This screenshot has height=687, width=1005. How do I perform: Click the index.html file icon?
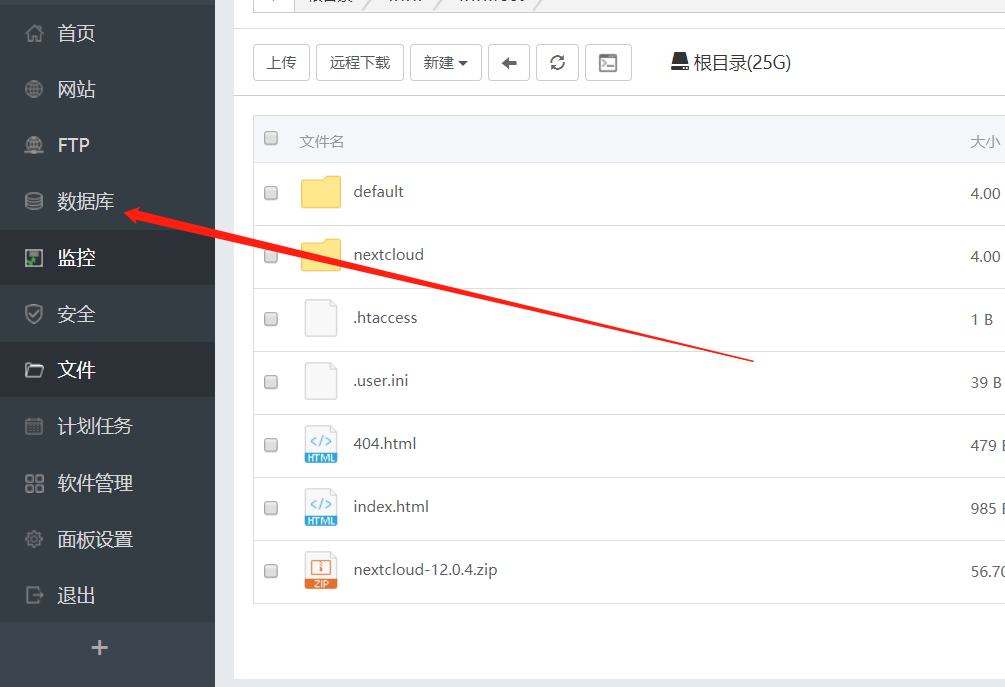pyautogui.click(x=321, y=507)
